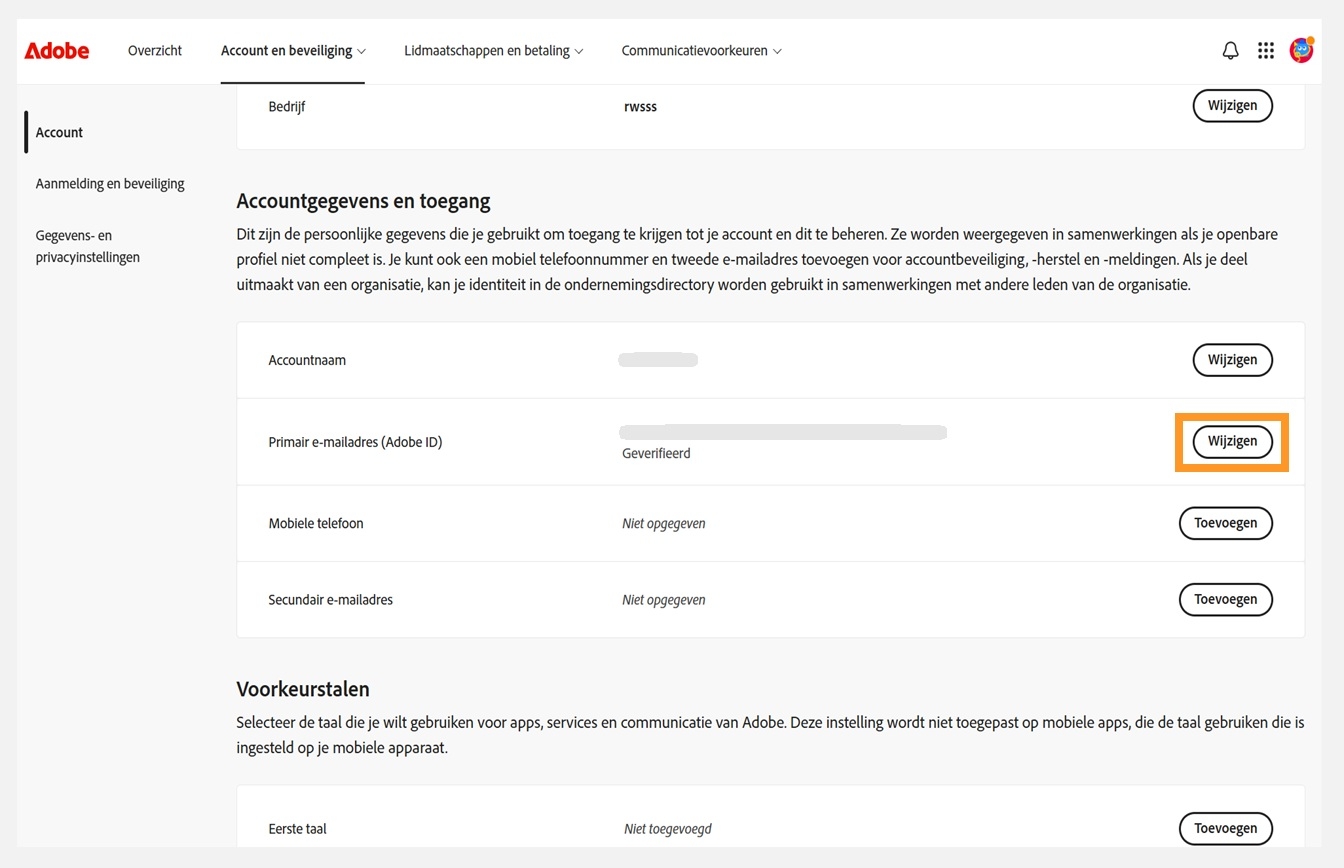Open the apps grid launcher
The height and width of the screenshot is (868, 1344).
point(1265,49)
